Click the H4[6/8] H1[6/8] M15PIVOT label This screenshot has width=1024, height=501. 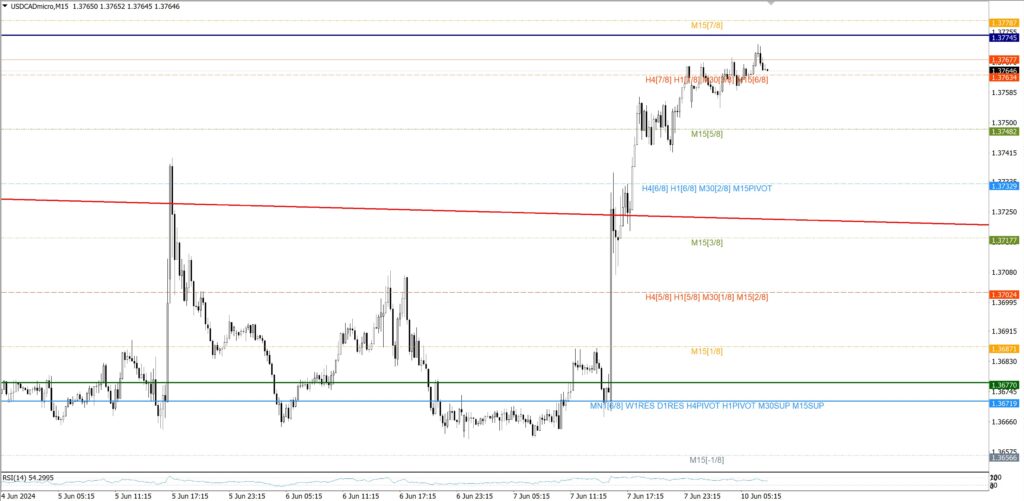tap(706, 188)
